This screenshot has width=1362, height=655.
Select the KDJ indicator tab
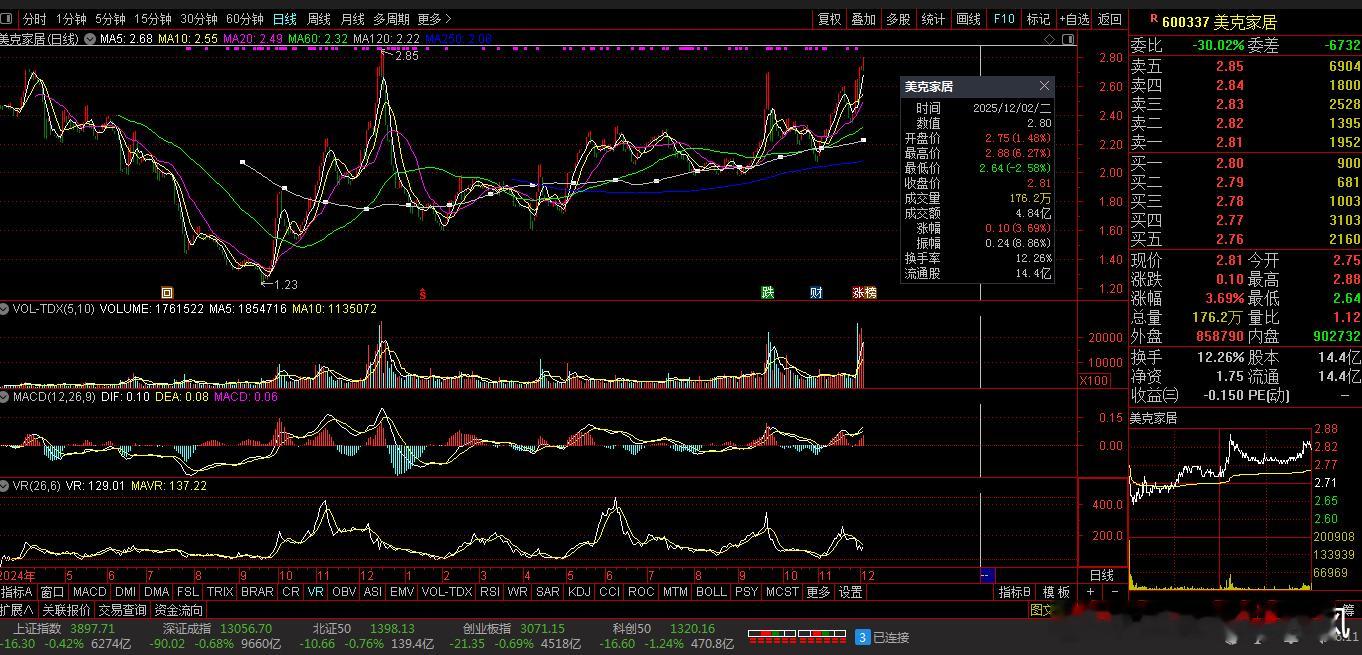[579, 592]
